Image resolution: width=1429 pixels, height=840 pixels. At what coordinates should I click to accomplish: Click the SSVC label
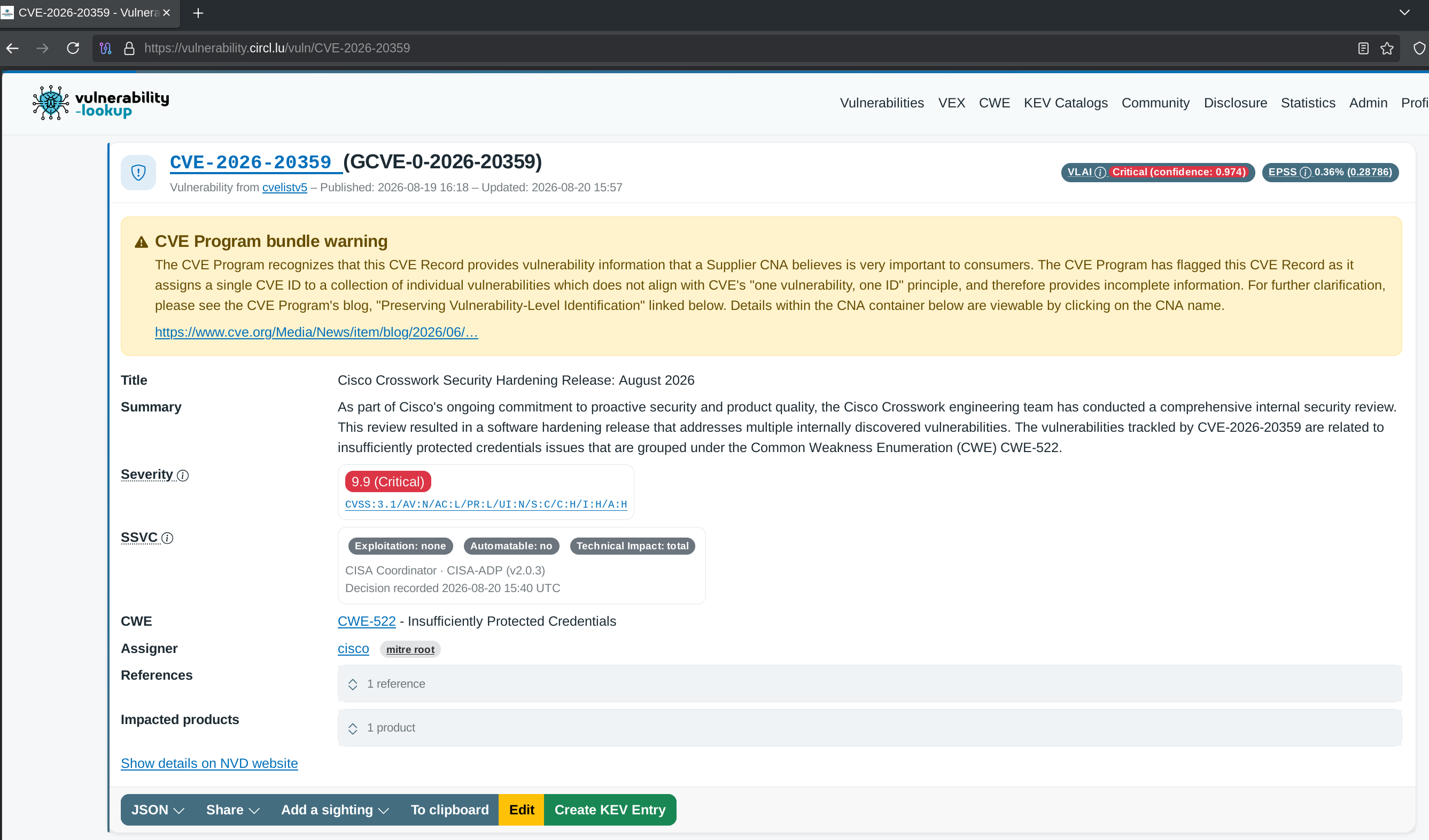139,538
